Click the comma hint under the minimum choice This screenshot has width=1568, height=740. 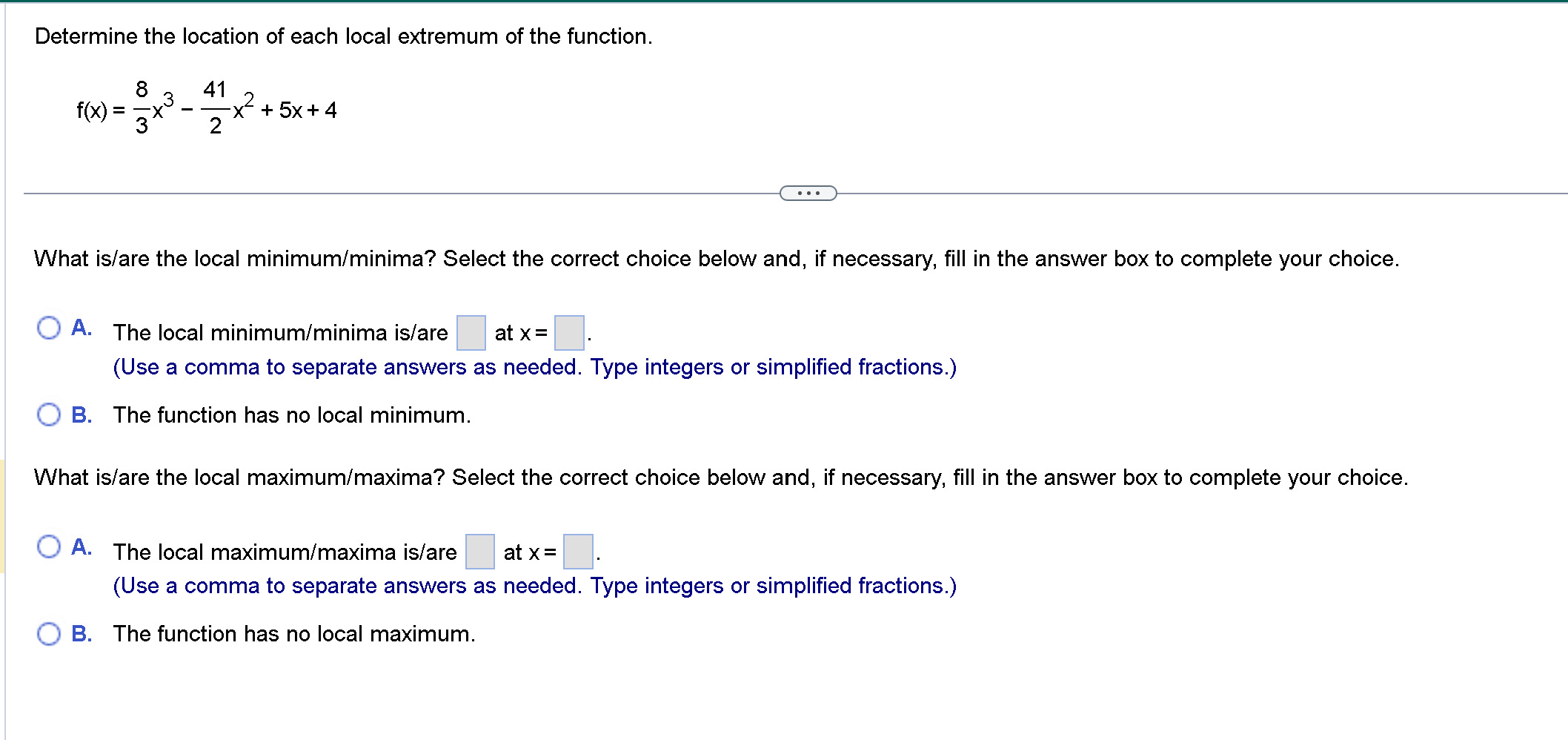click(x=534, y=367)
